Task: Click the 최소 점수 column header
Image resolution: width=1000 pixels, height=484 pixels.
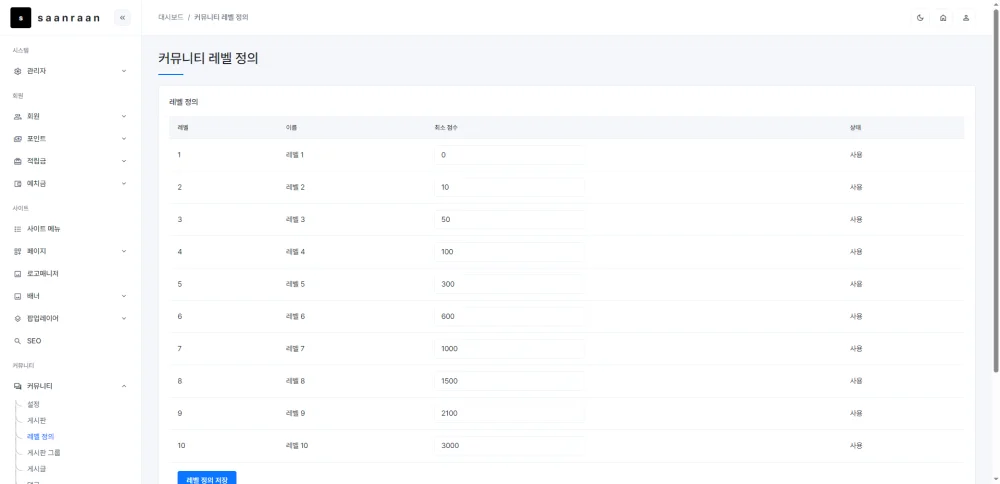Action: (446, 128)
